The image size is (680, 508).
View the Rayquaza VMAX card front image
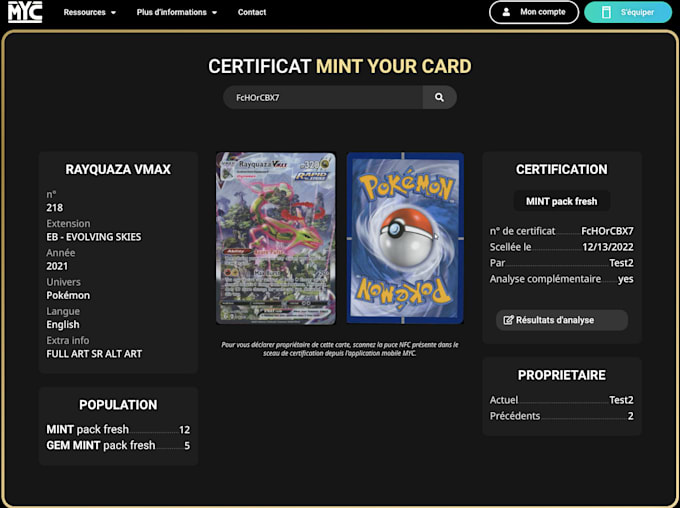(x=276, y=238)
